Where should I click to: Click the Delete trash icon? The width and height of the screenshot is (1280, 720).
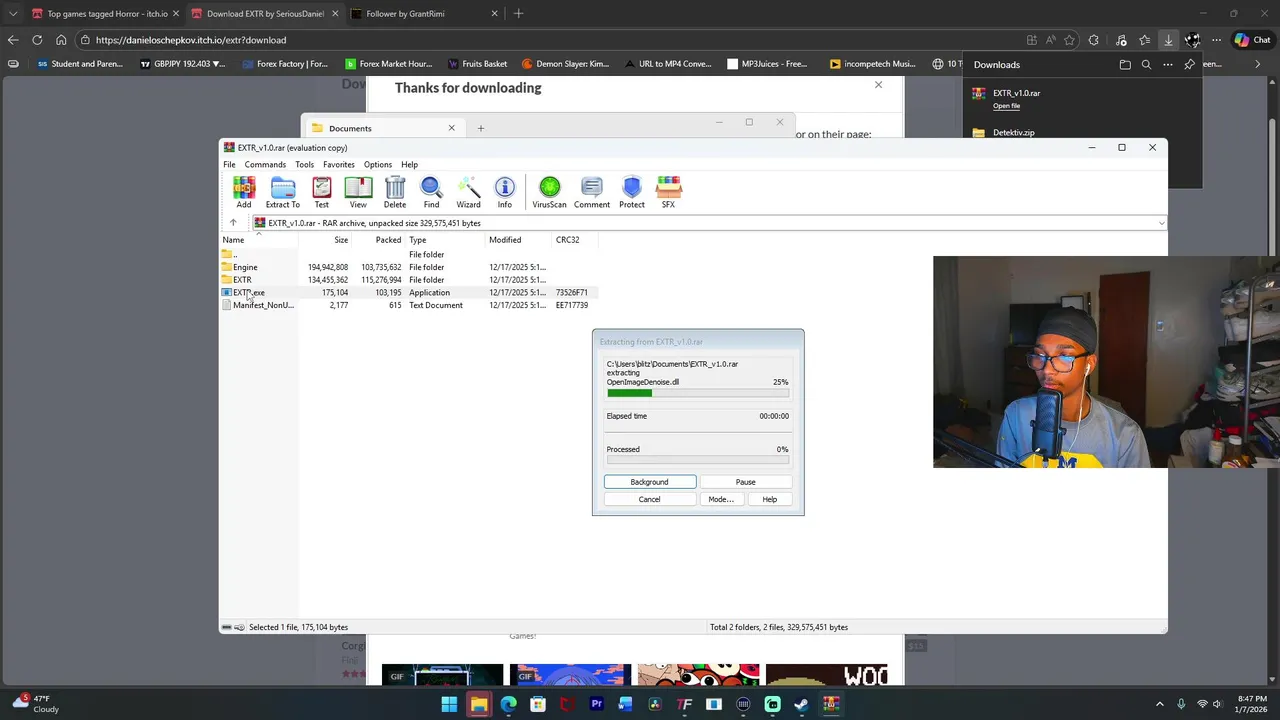[x=395, y=192]
